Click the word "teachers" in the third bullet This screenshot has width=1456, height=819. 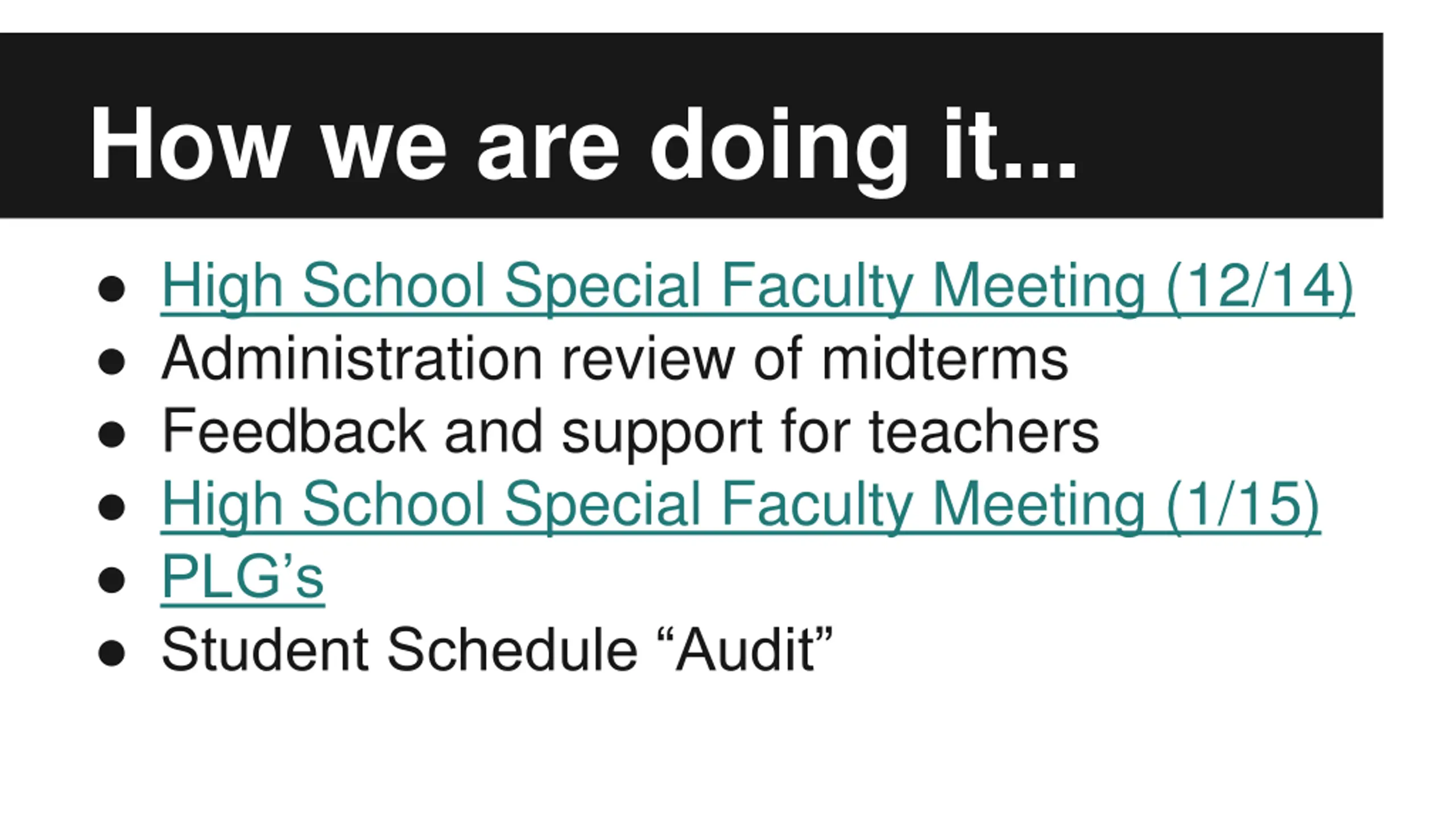tap(984, 432)
